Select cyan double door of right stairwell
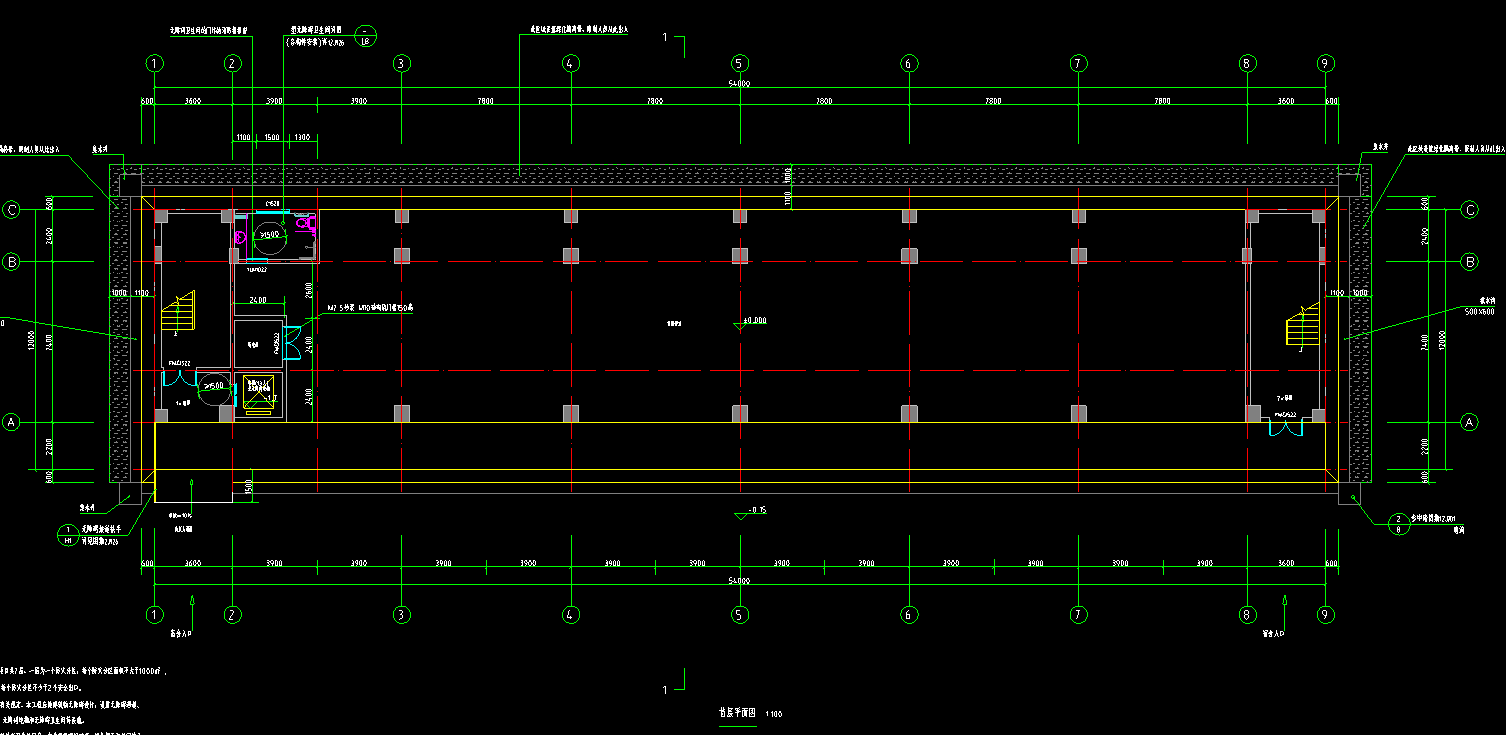Image resolution: width=1506 pixels, height=735 pixels. (1286, 429)
